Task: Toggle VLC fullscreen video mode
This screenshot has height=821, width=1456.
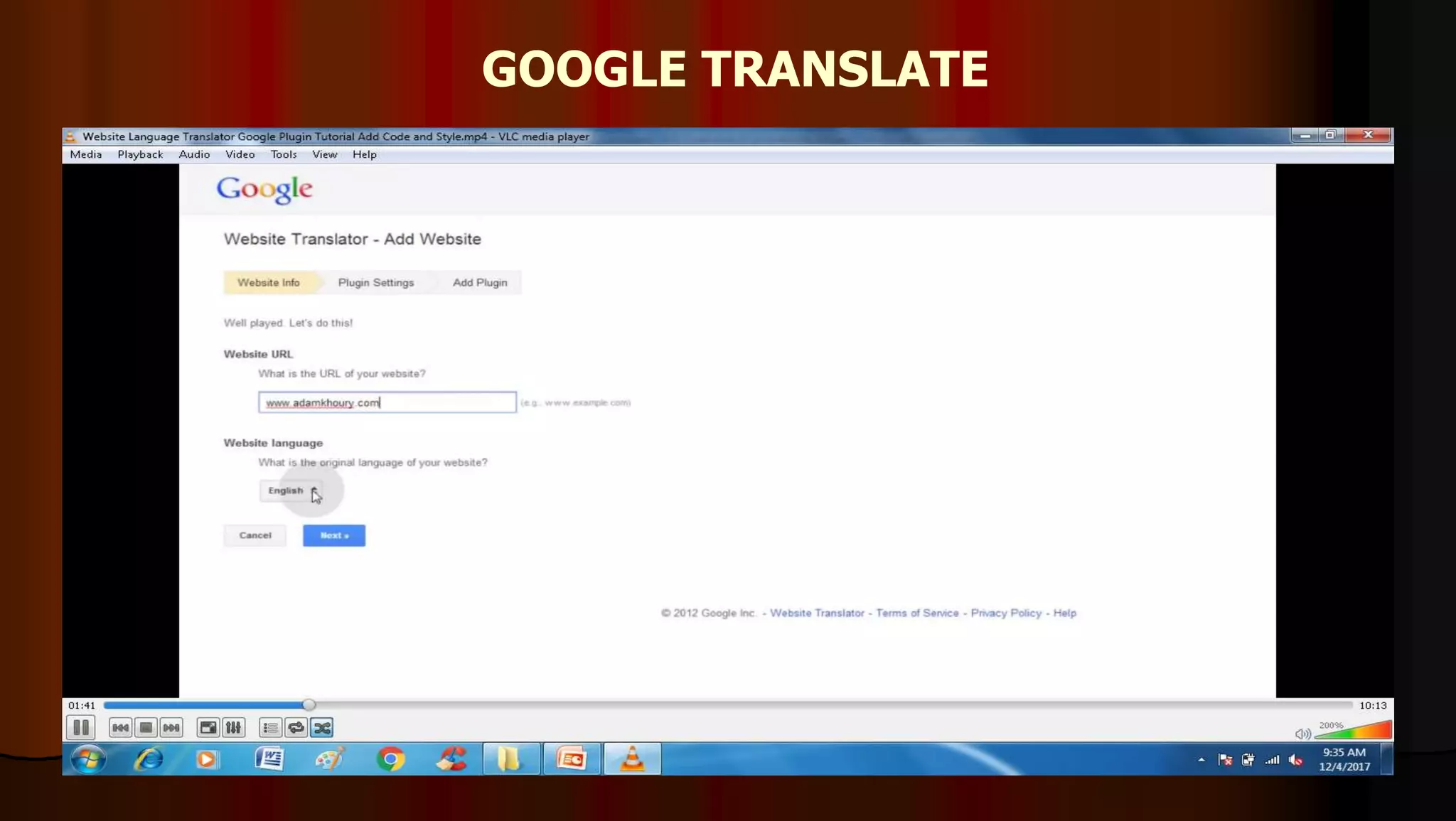Action: pos(208,727)
